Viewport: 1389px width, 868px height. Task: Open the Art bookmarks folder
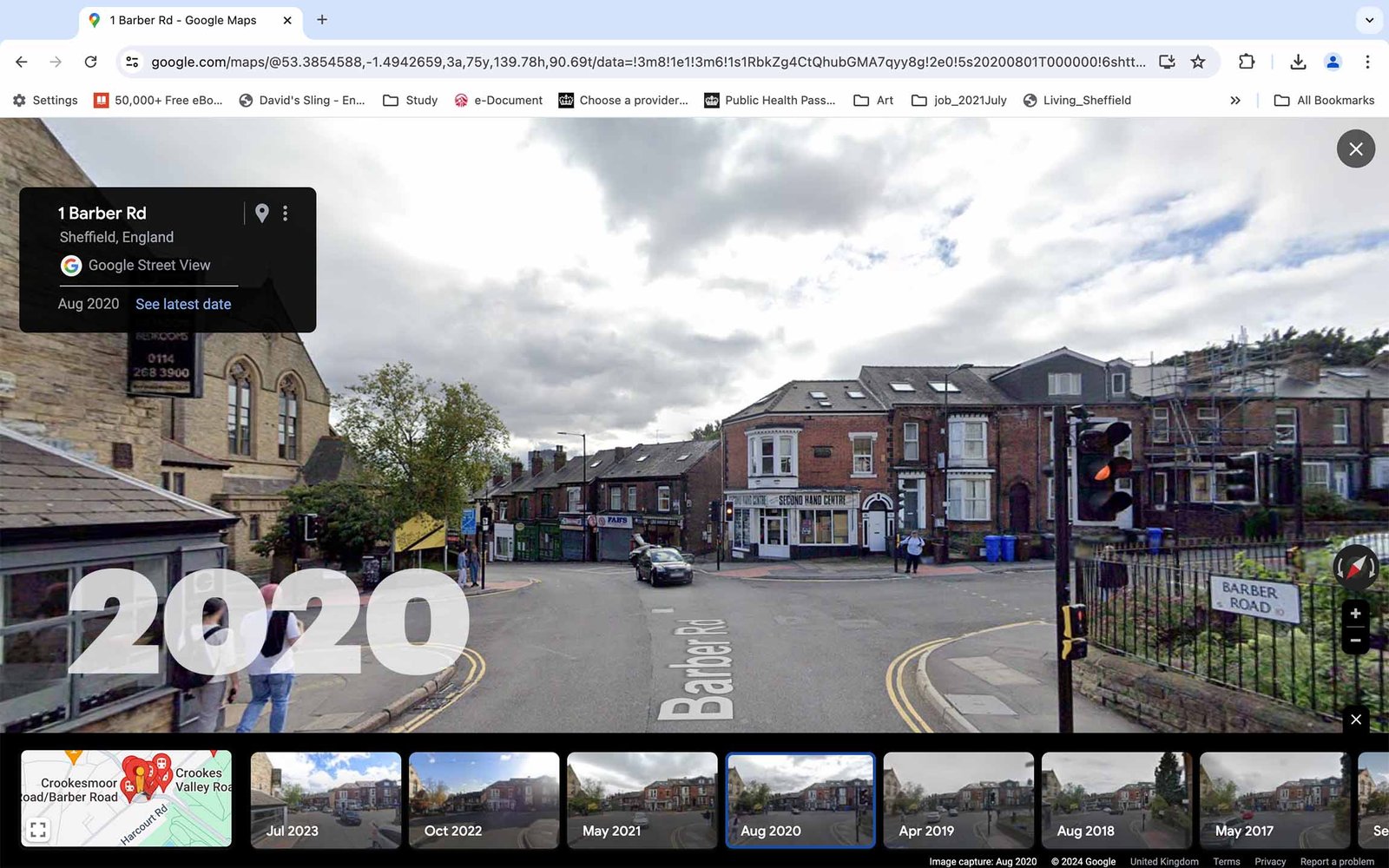click(873, 100)
